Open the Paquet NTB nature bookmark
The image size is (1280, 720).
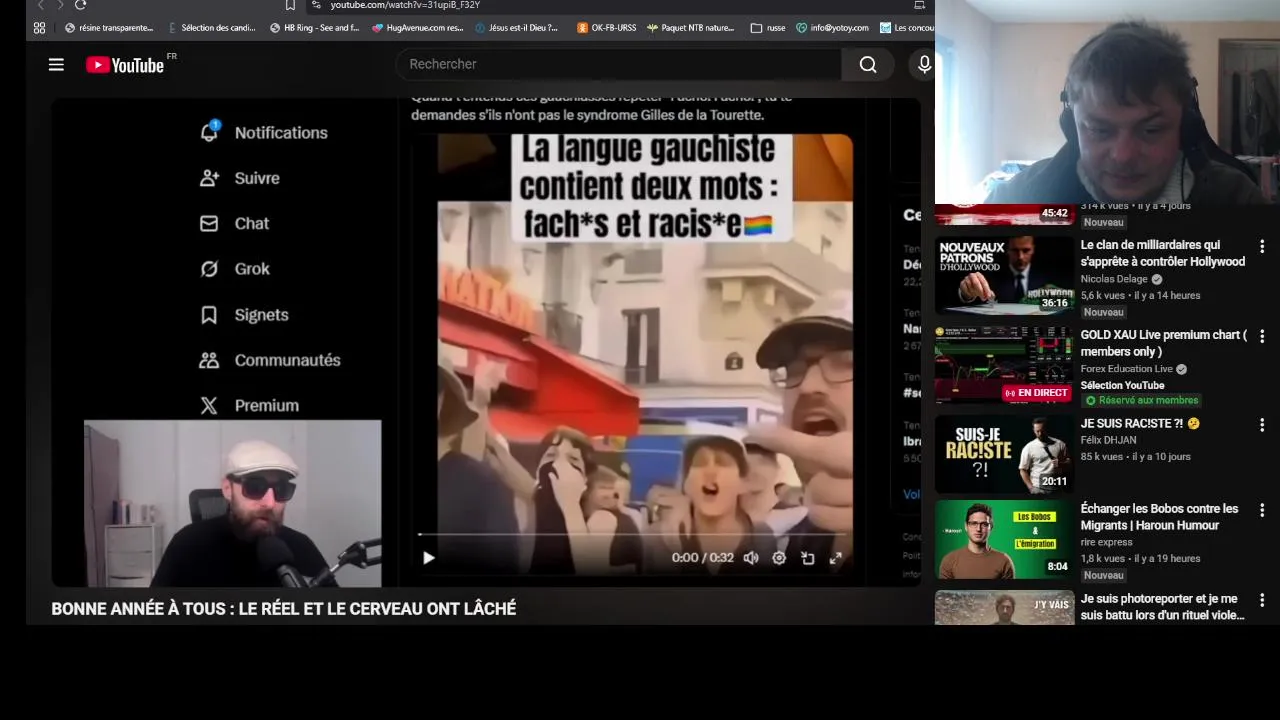[690, 28]
